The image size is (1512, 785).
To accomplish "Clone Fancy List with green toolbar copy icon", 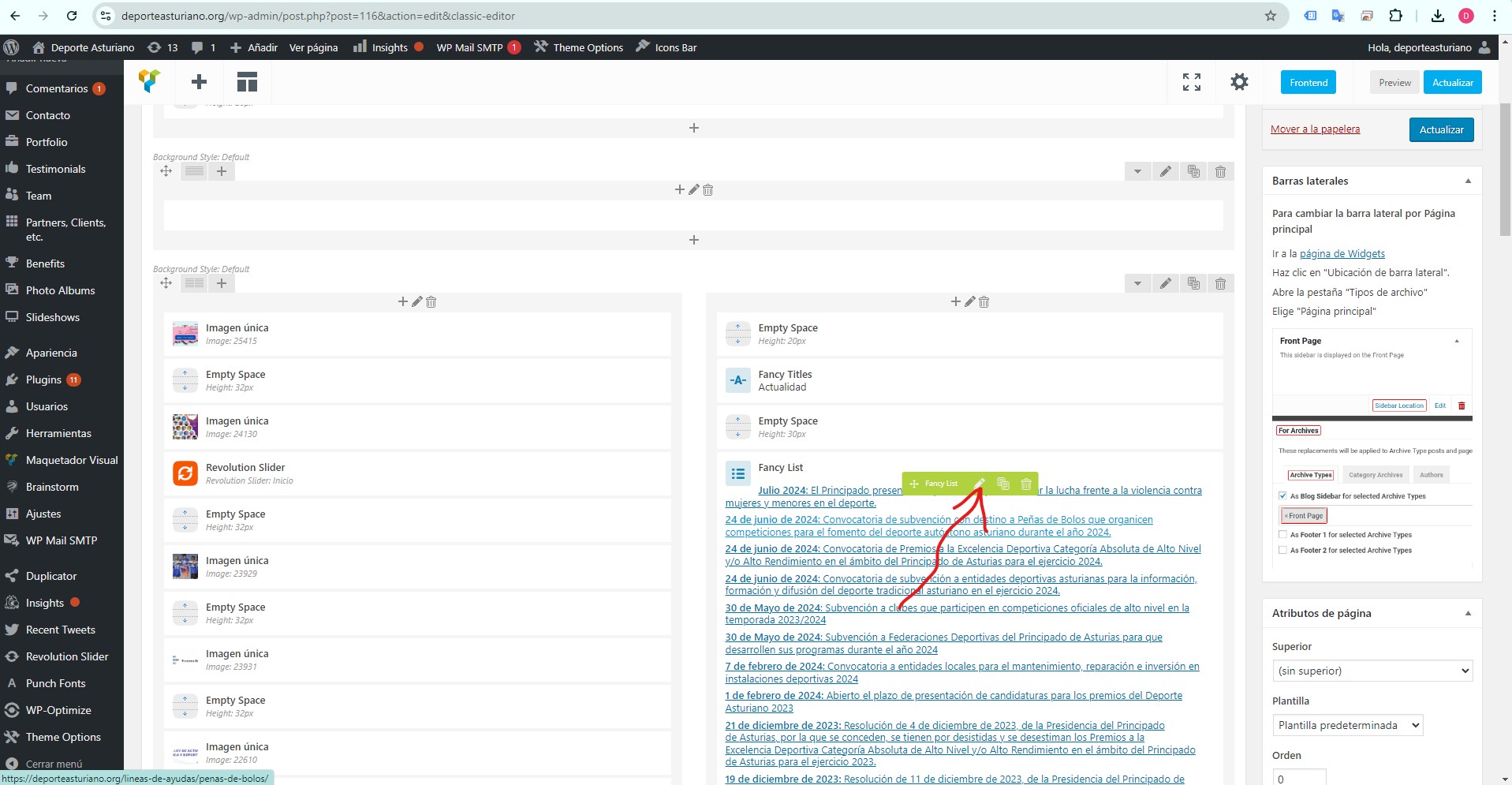I will (1003, 484).
